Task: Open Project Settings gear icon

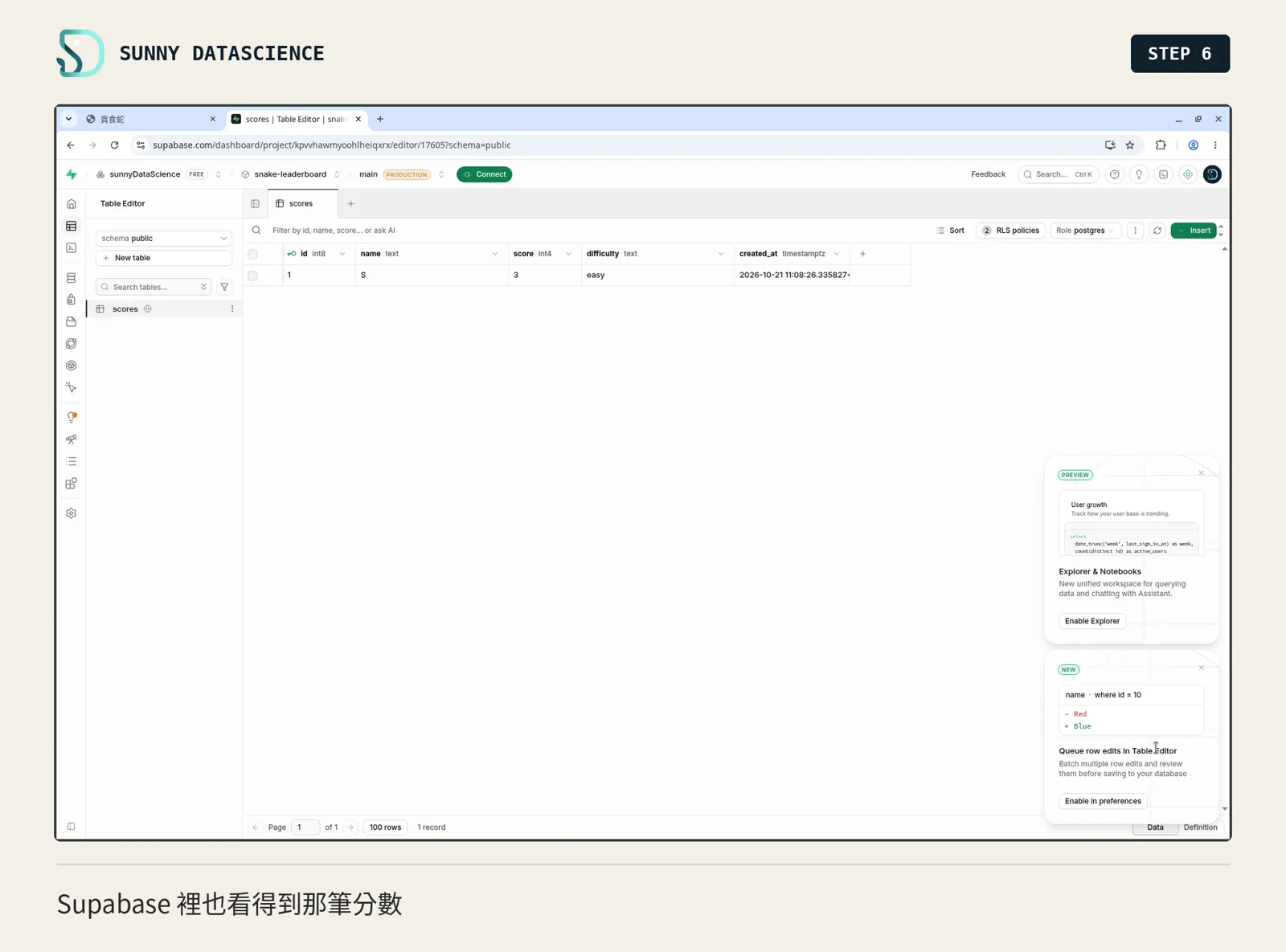Action: click(72, 513)
